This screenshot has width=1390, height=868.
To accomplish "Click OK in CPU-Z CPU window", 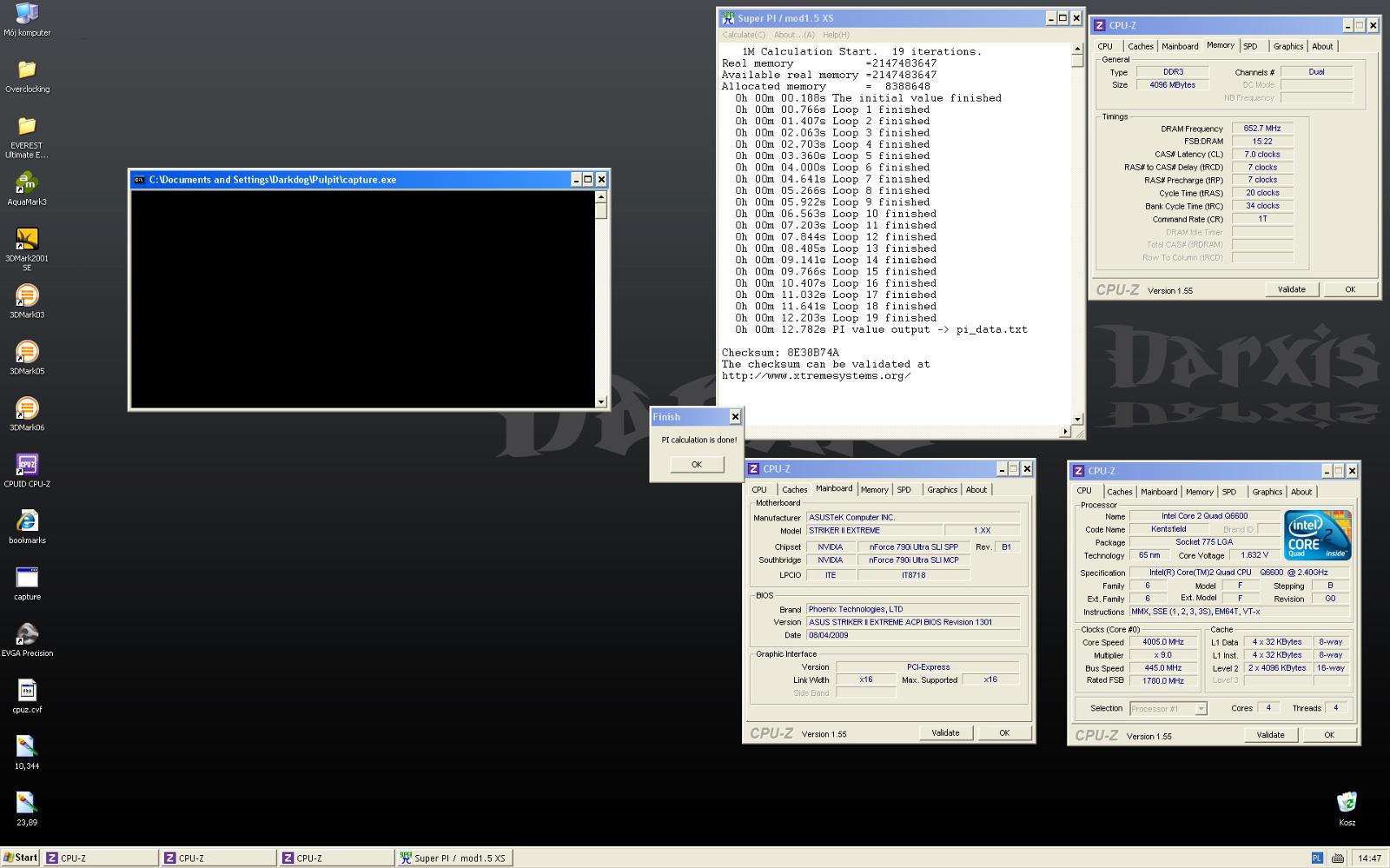I will [1329, 735].
